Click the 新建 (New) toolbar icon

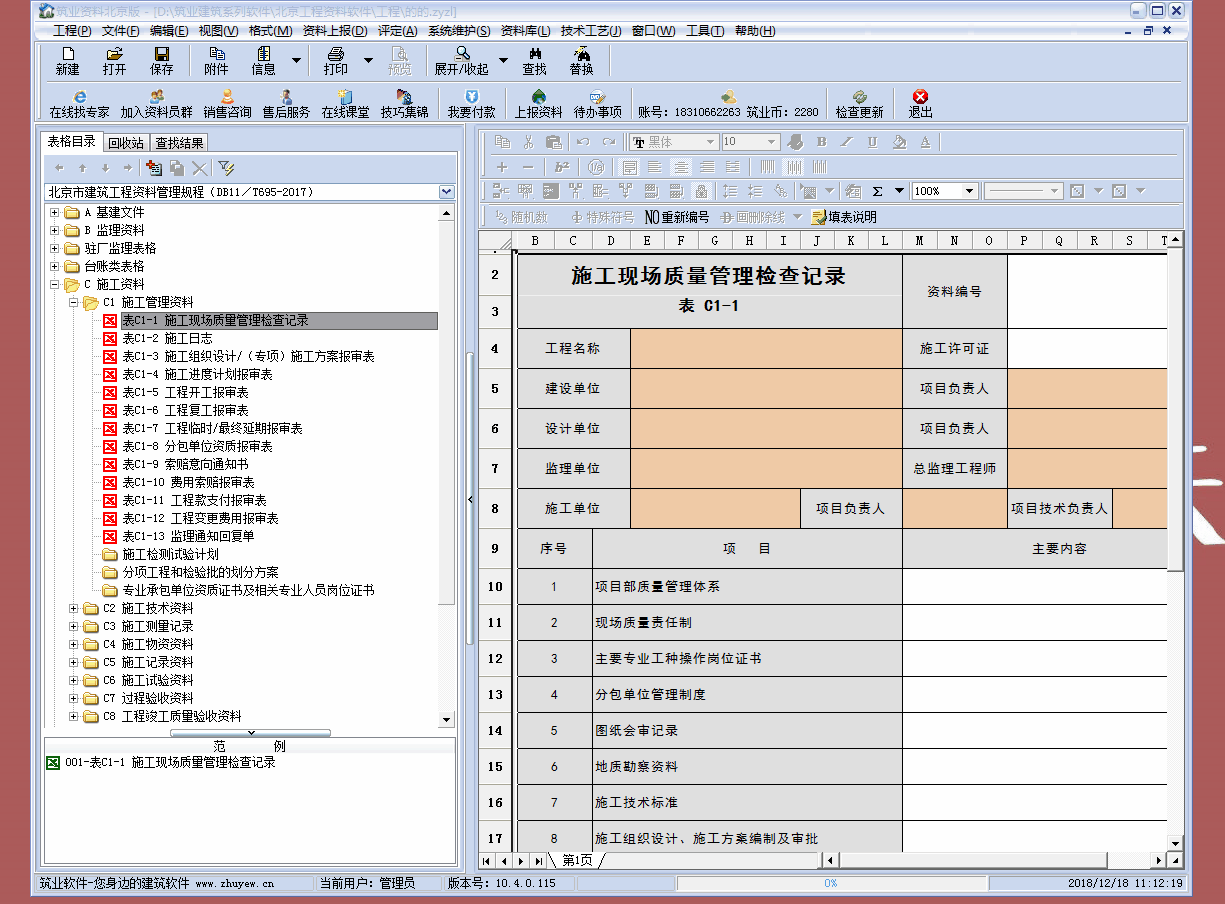pyautogui.click(x=67, y=61)
